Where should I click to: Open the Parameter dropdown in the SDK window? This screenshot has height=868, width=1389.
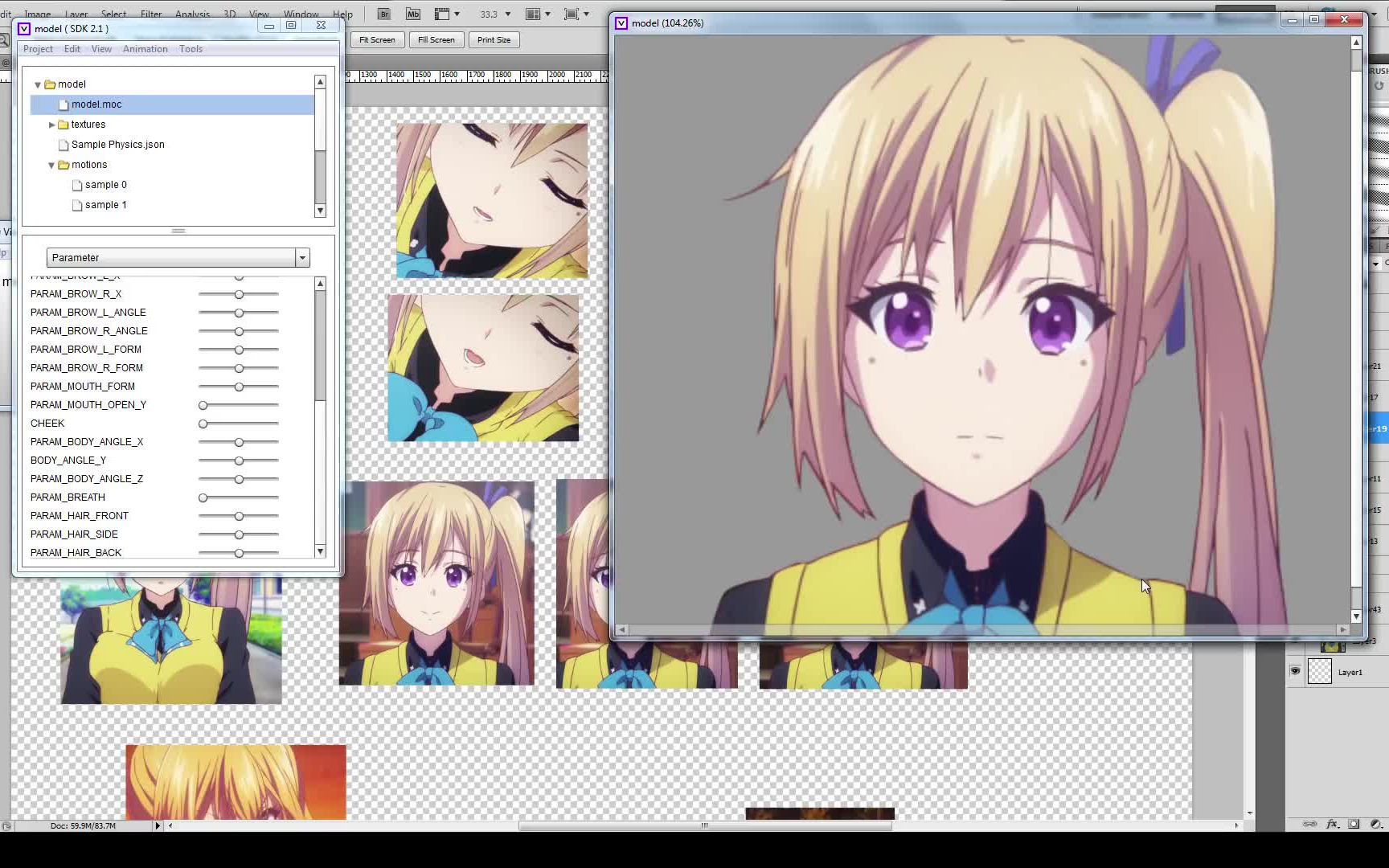tap(302, 257)
